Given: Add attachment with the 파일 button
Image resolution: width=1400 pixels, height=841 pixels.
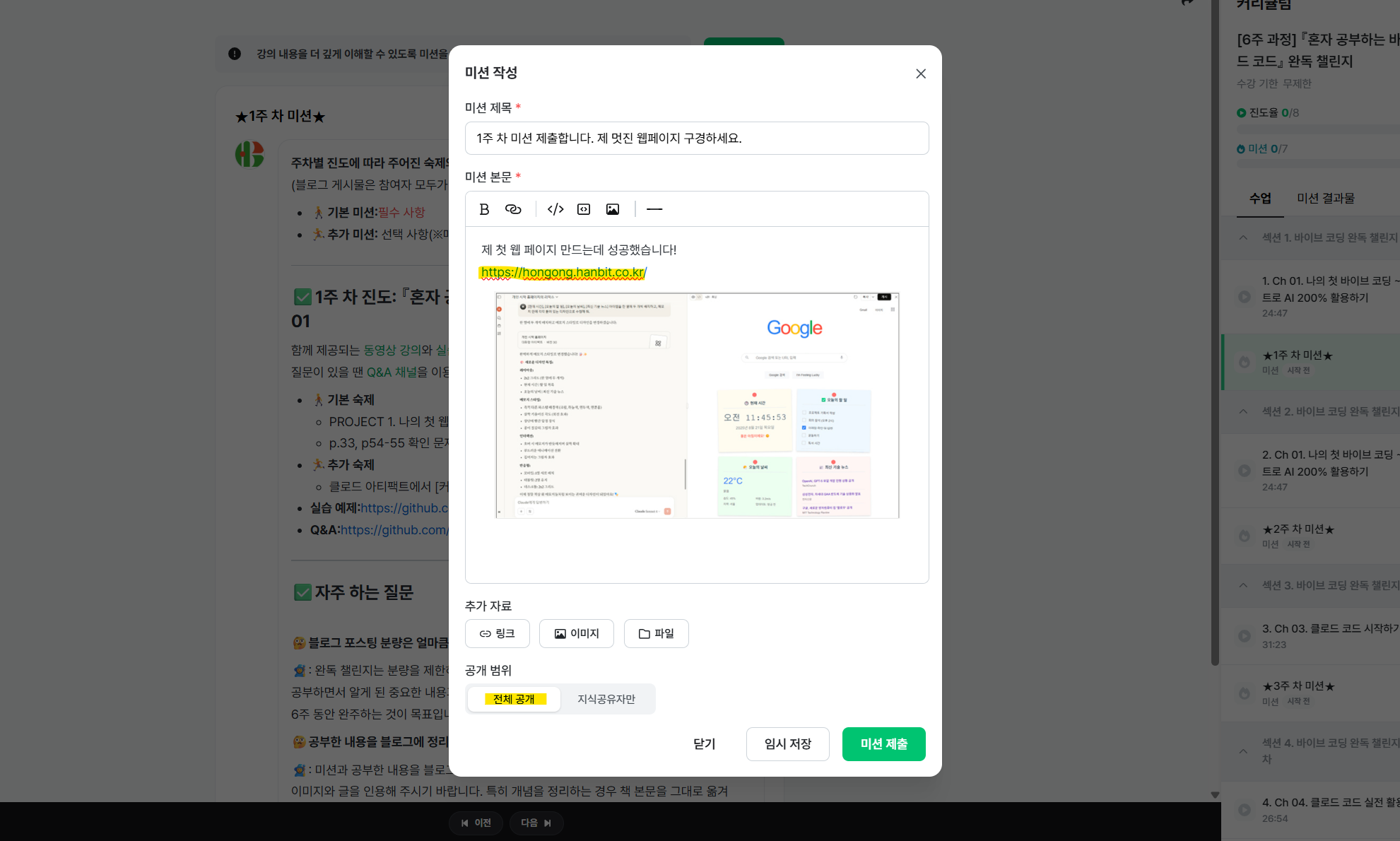Looking at the screenshot, I should [656, 634].
